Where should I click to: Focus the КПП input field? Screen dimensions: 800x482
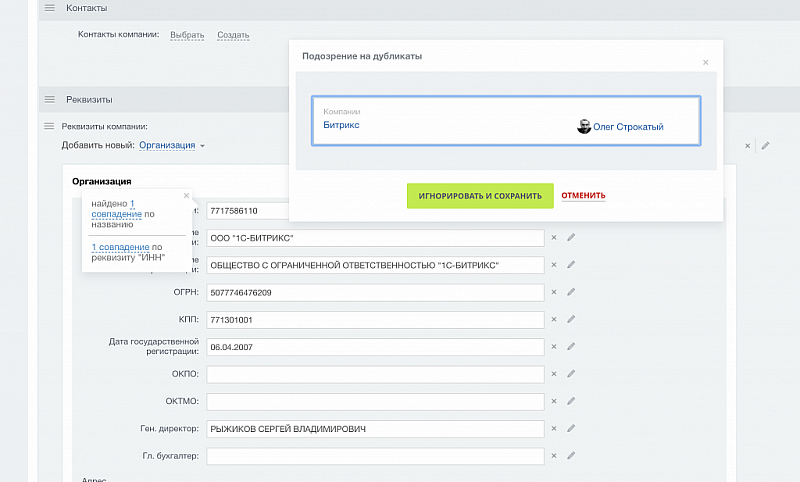point(376,320)
